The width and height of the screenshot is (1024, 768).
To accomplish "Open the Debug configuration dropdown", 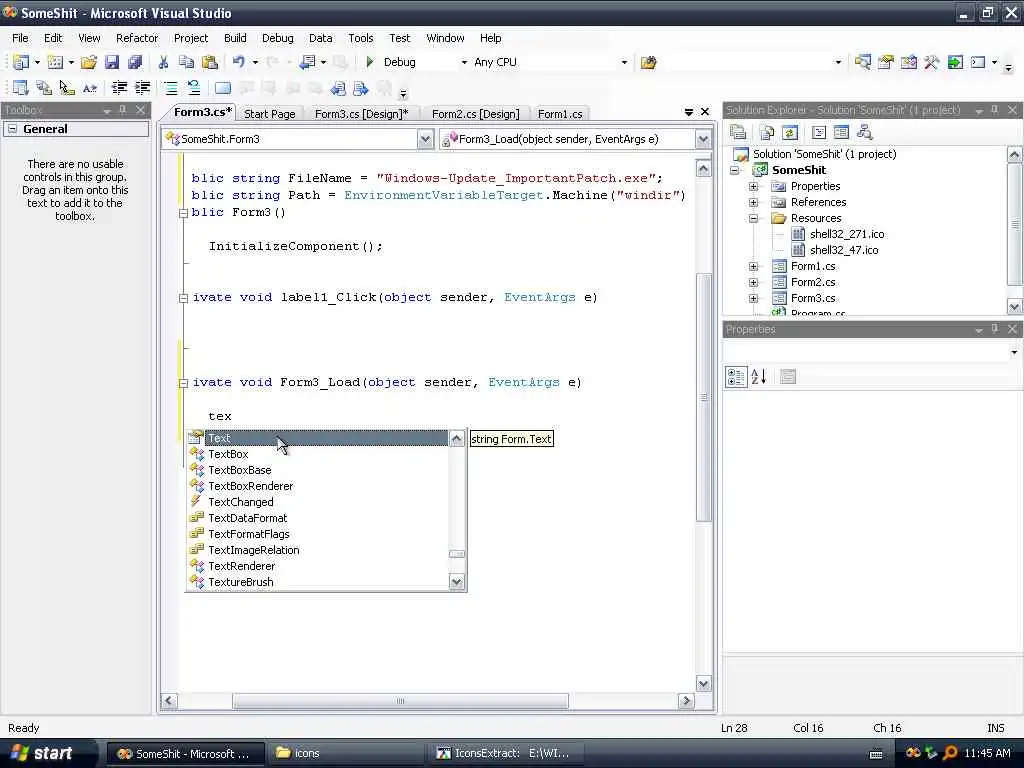I will point(464,62).
